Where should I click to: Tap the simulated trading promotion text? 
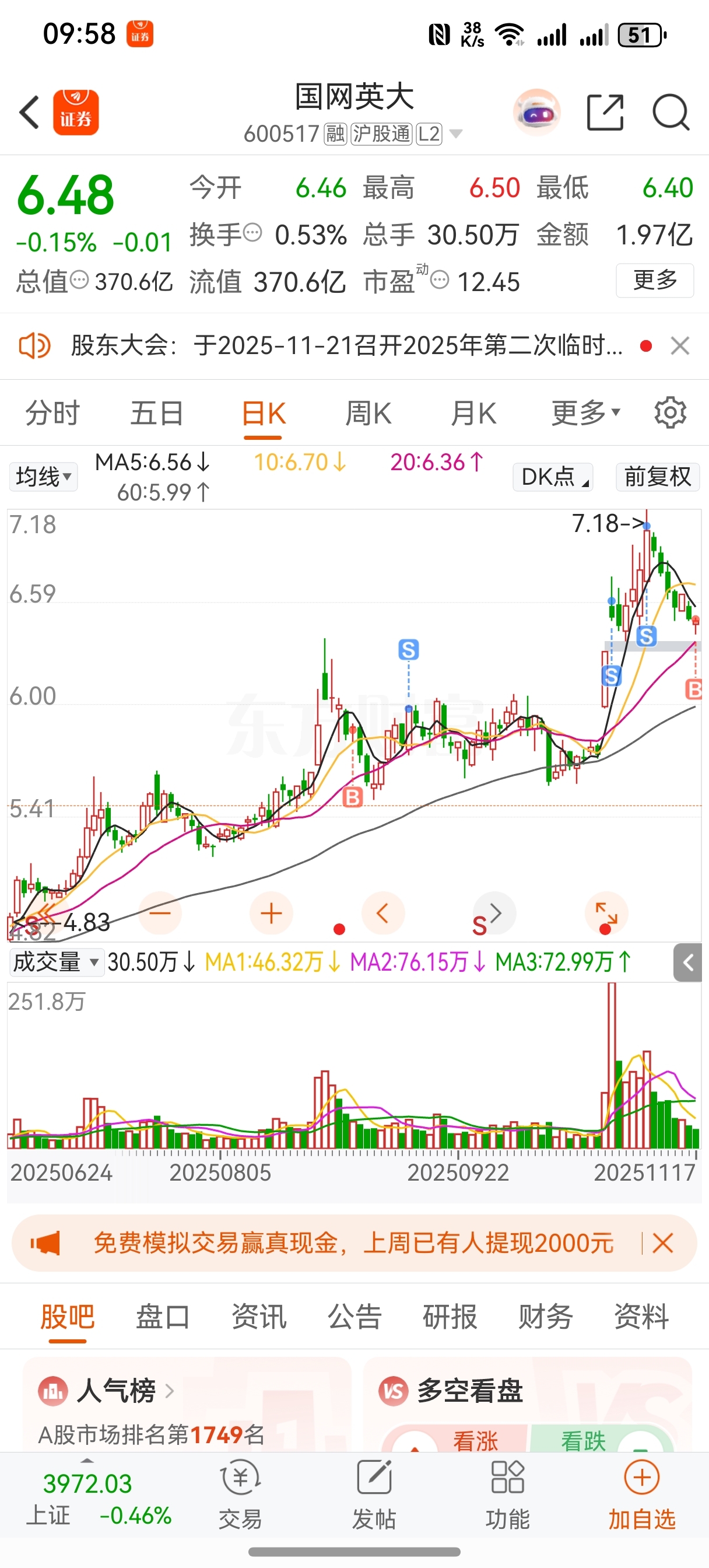(353, 1242)
